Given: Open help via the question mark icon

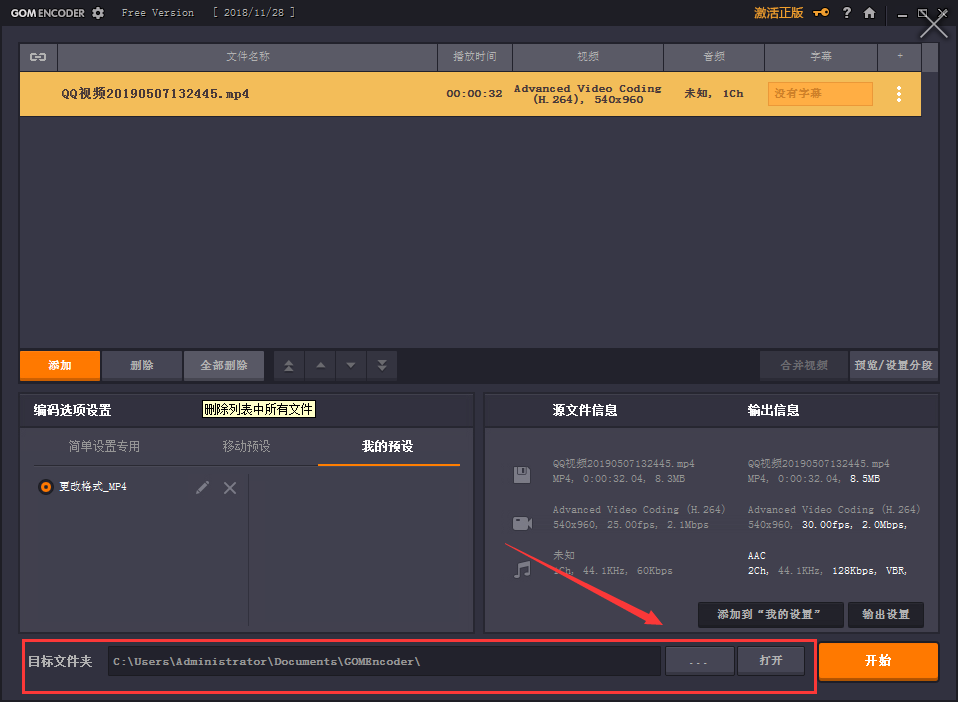Looking at the screenshot, I should (847, 13).
